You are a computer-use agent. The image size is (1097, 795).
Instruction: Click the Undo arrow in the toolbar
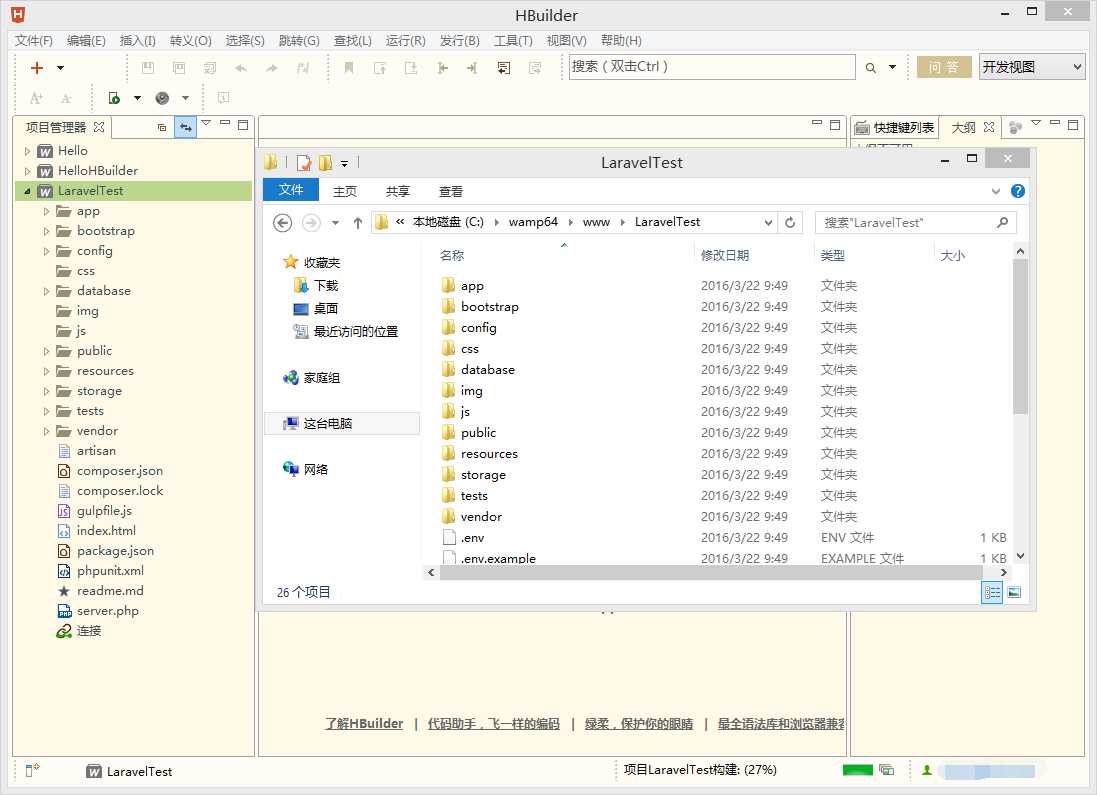point(241,68)
